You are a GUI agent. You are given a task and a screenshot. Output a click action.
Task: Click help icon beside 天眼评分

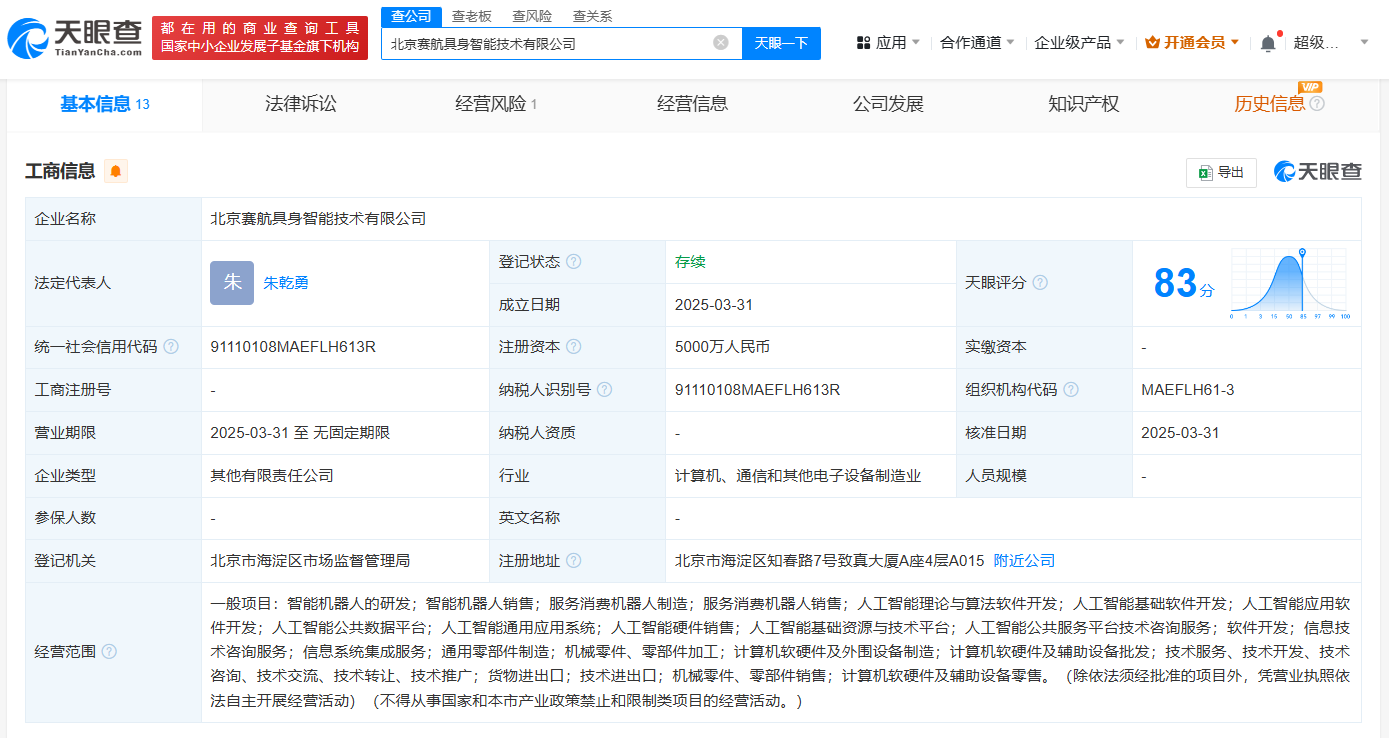click(x=1040, y=283)
